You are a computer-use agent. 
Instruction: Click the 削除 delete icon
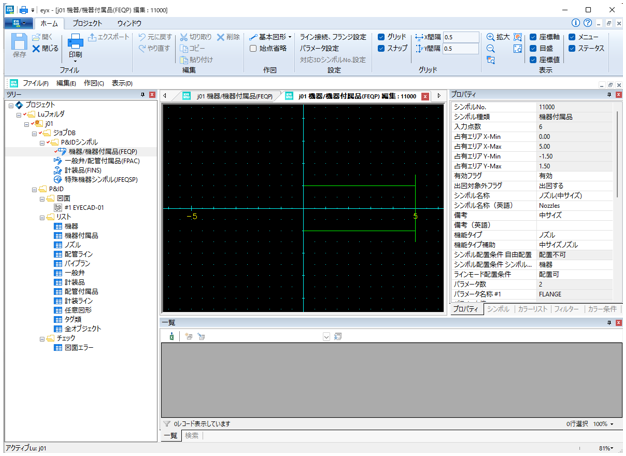(220, 37)
